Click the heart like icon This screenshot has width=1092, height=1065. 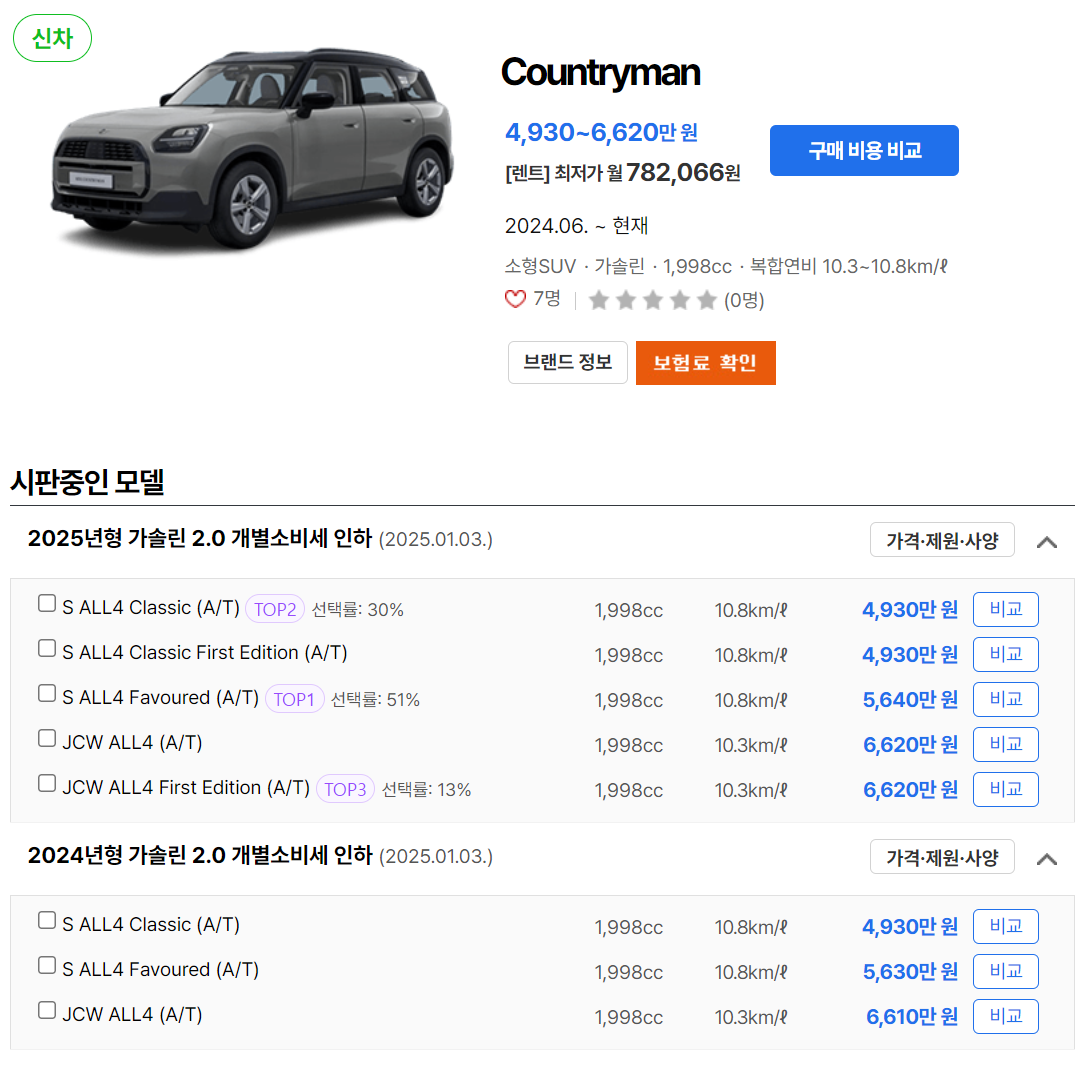[x=515, y=300]
